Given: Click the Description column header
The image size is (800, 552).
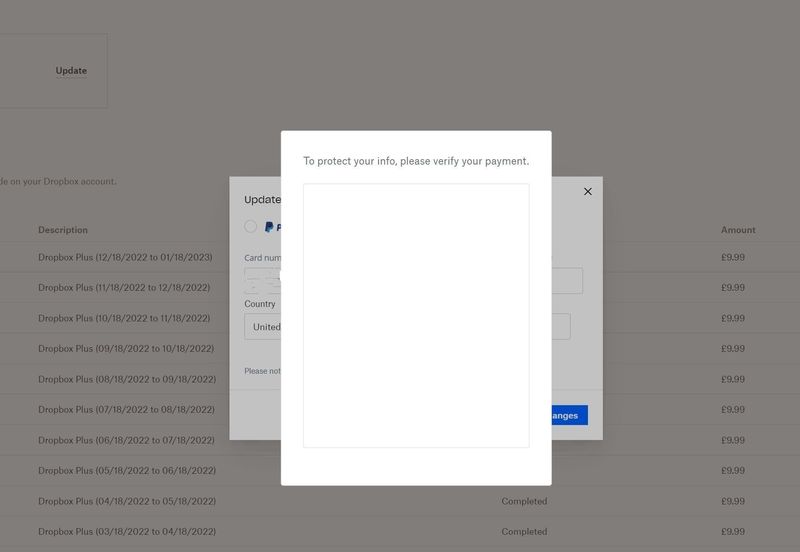Looking at the screenshot, I should pyautogui.click(x=63, y=230).
